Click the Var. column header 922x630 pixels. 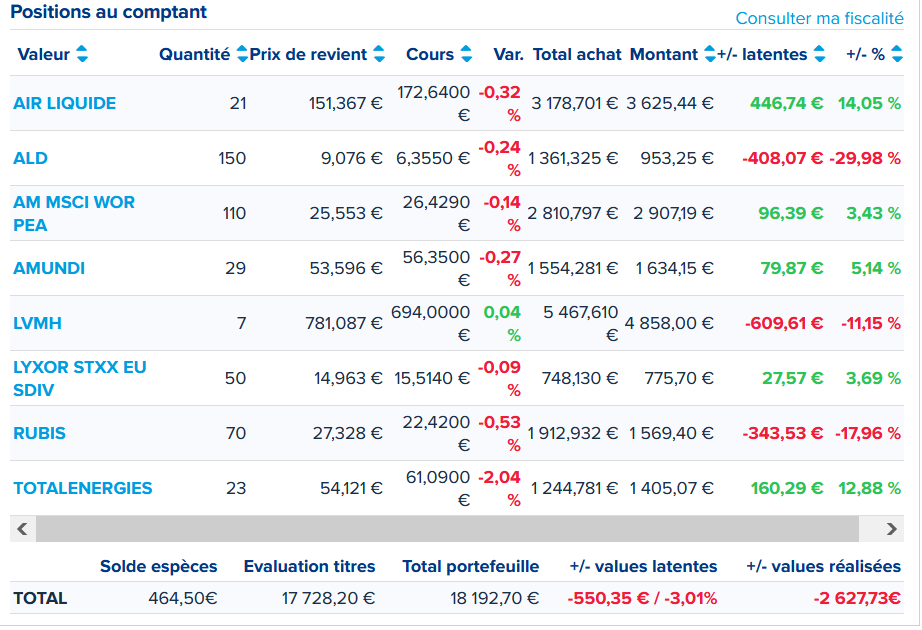(508, 54)
